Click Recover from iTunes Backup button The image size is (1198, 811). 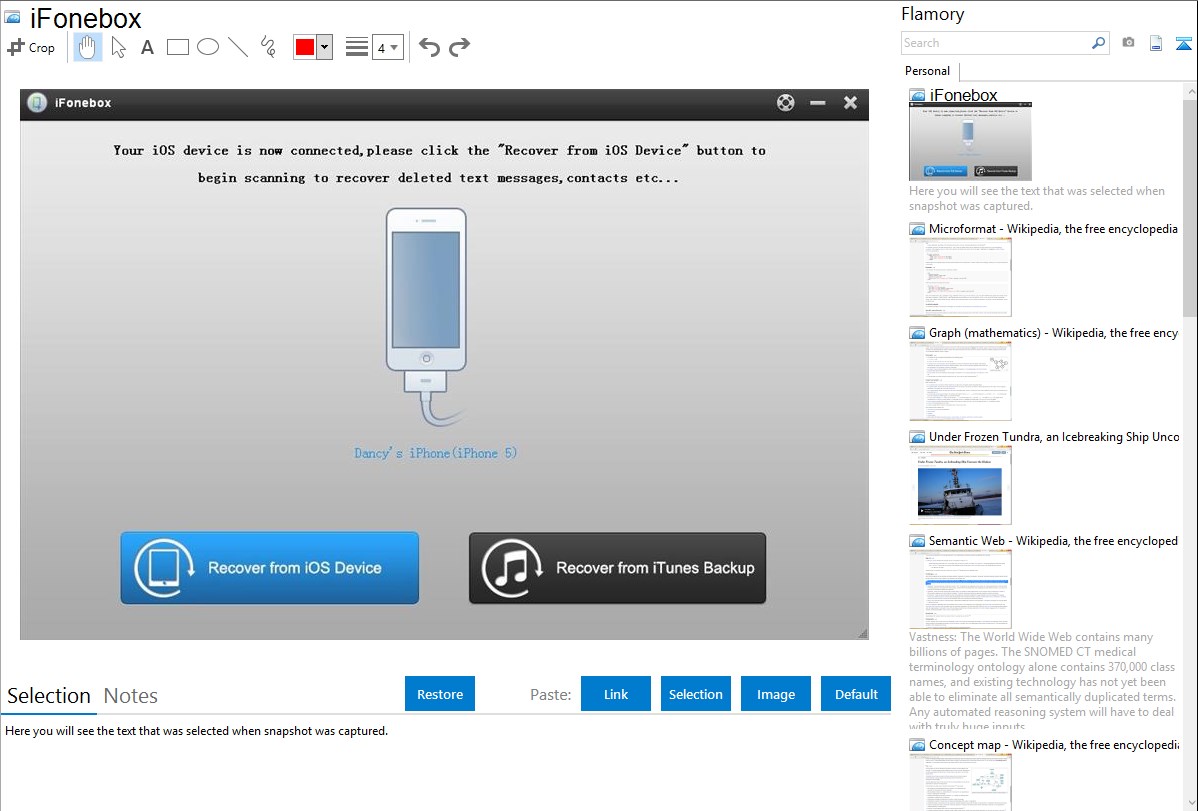coord(617,568)
